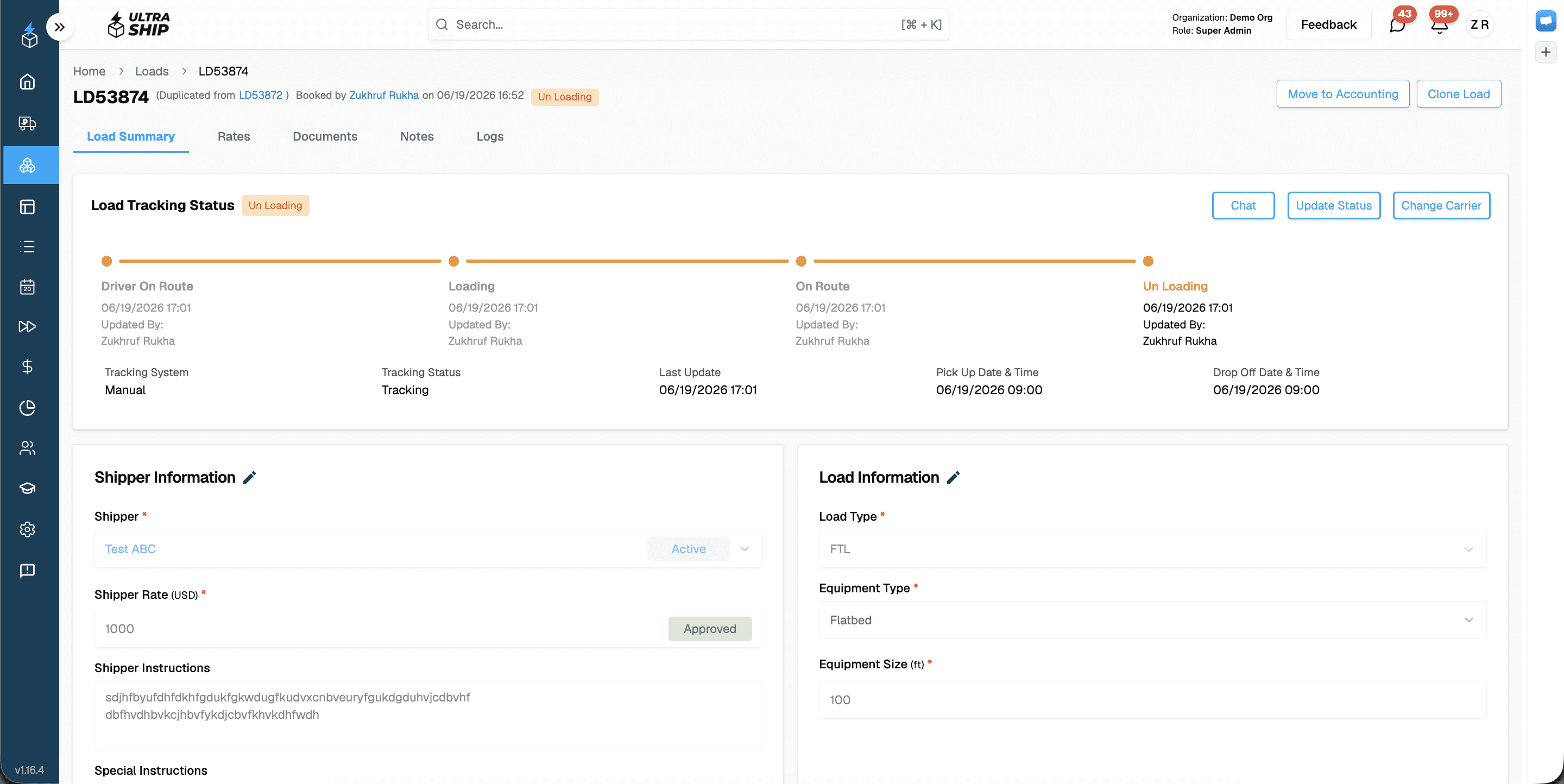
Task: Switch to the Load Summary tab
Action: point(130,136)
